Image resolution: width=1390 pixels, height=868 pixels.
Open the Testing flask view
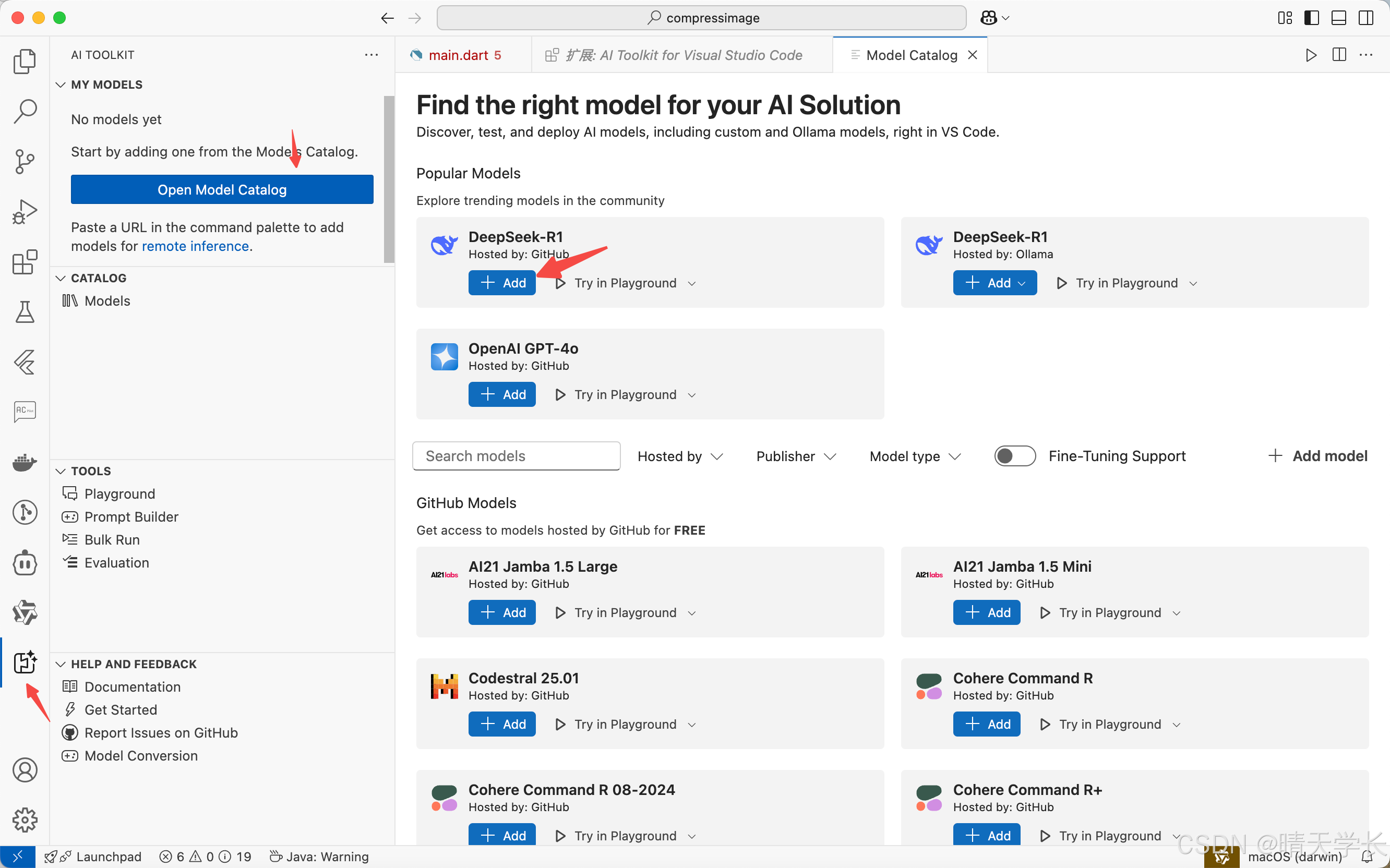click(x=25, y=312)
